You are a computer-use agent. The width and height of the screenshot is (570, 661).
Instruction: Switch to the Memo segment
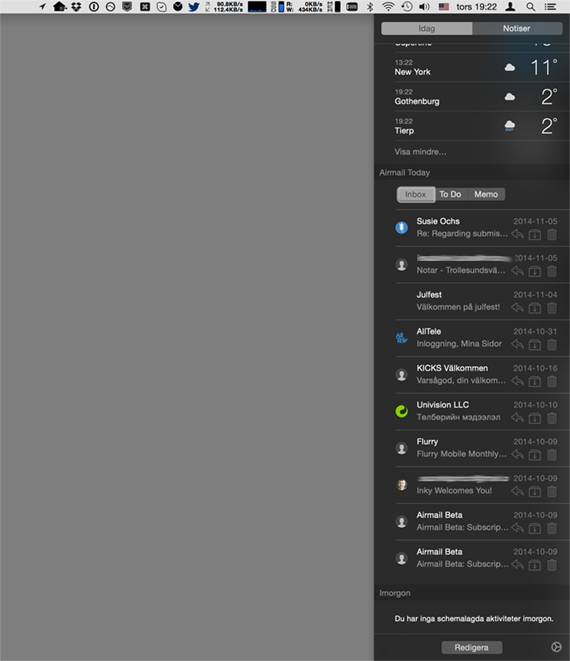(x=486, y=194)
